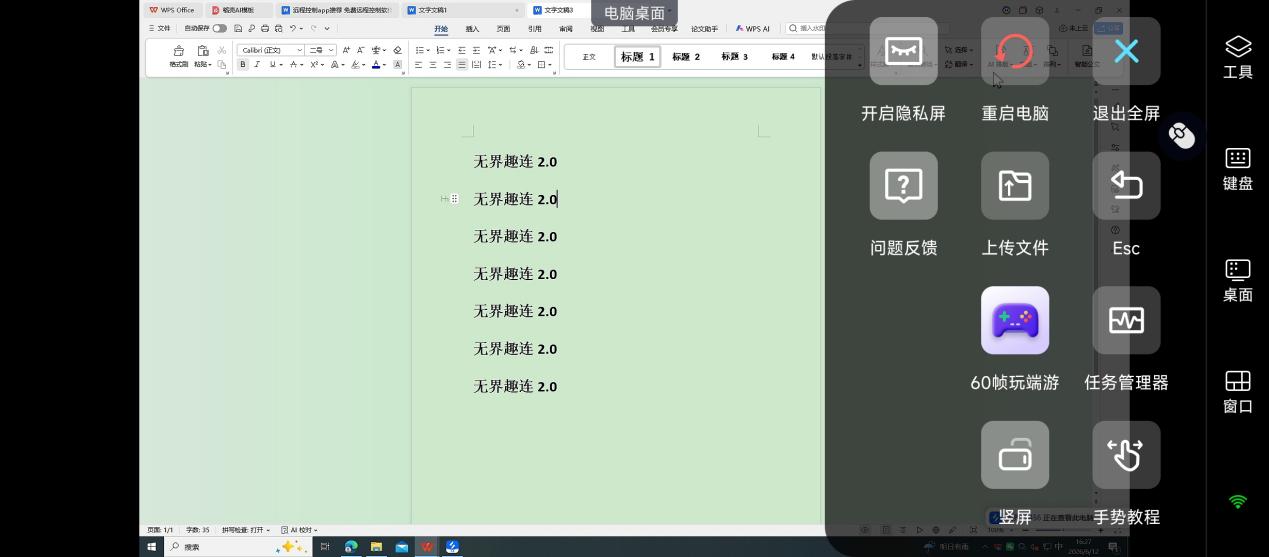Apply bold formatting with B button
Viewport: 1269px width, 557px height.
[x=242, y=64]
